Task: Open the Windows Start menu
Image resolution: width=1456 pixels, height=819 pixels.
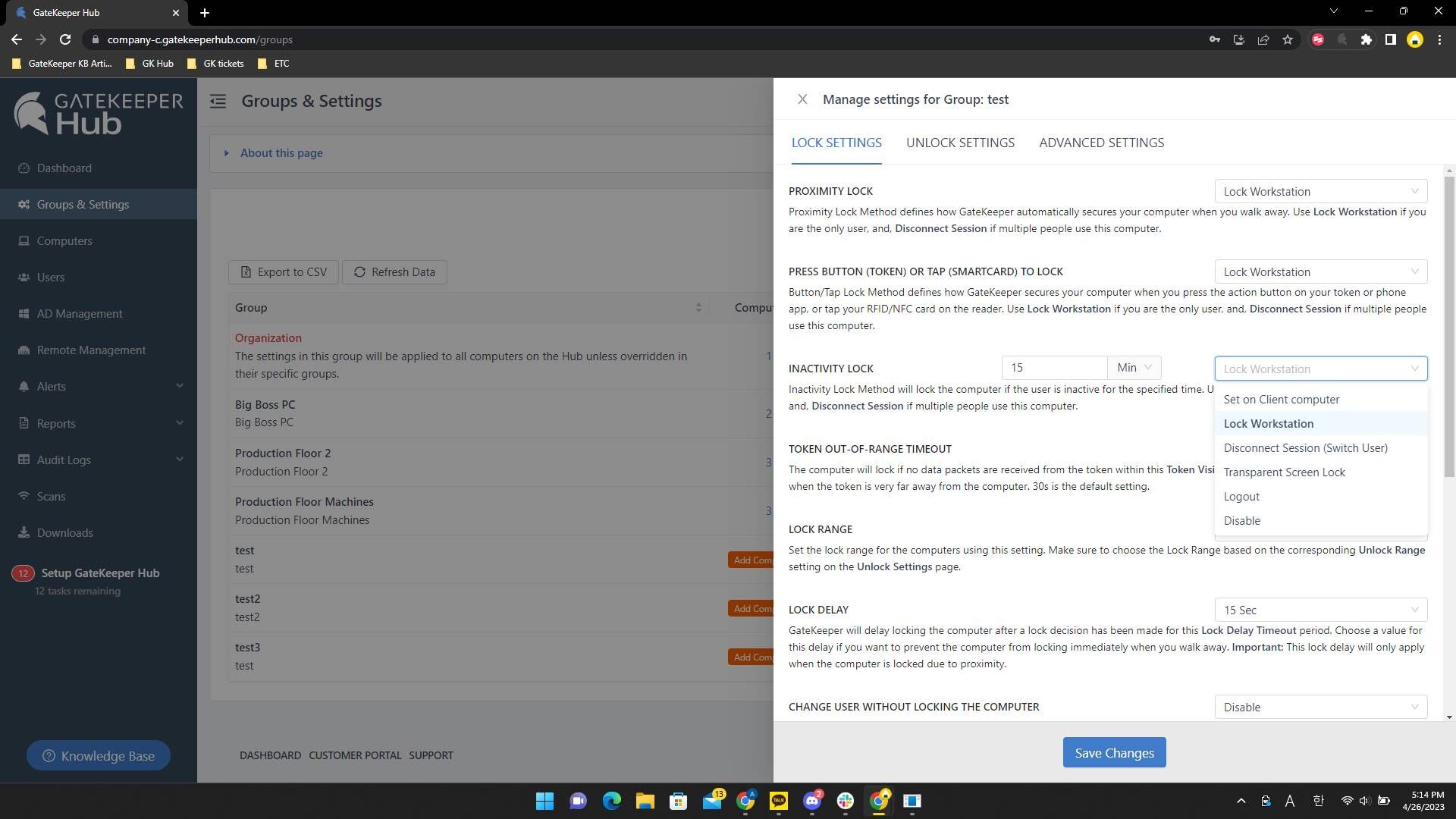Action: click(544, 801)
